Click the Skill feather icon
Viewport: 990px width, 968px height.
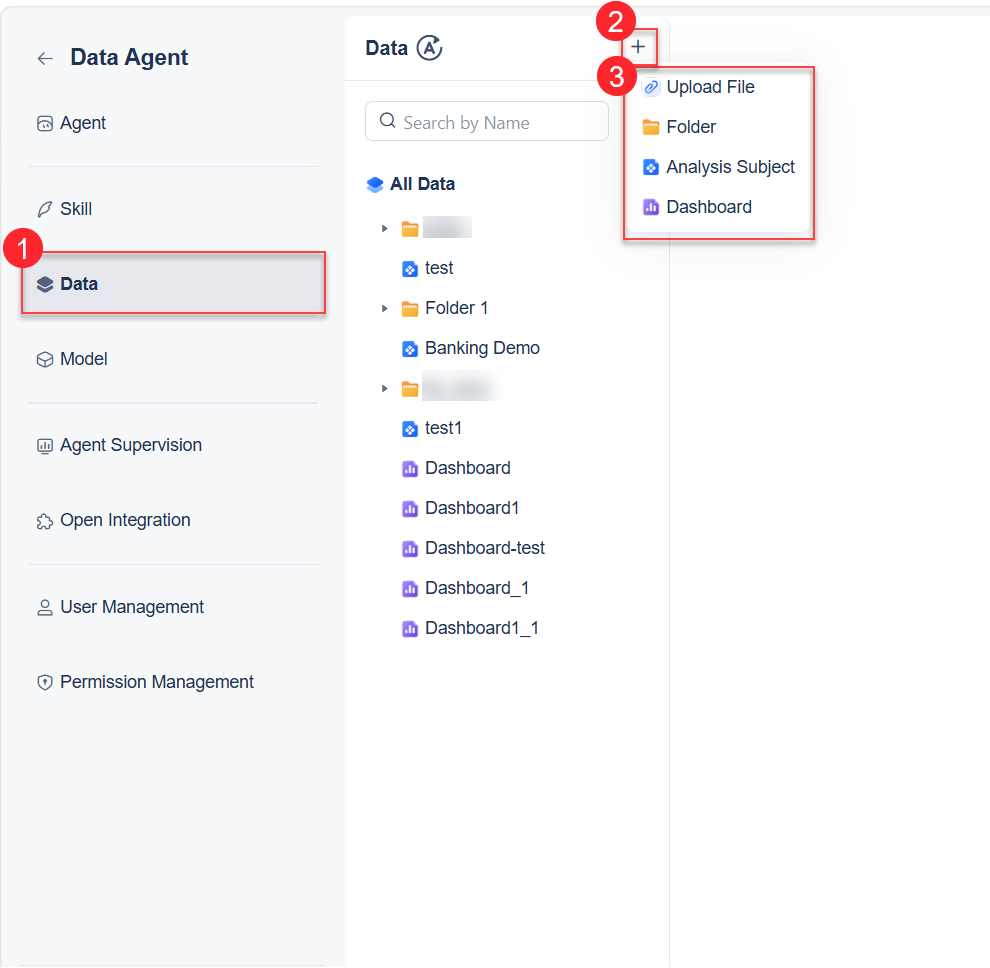[x=45, y=209]
